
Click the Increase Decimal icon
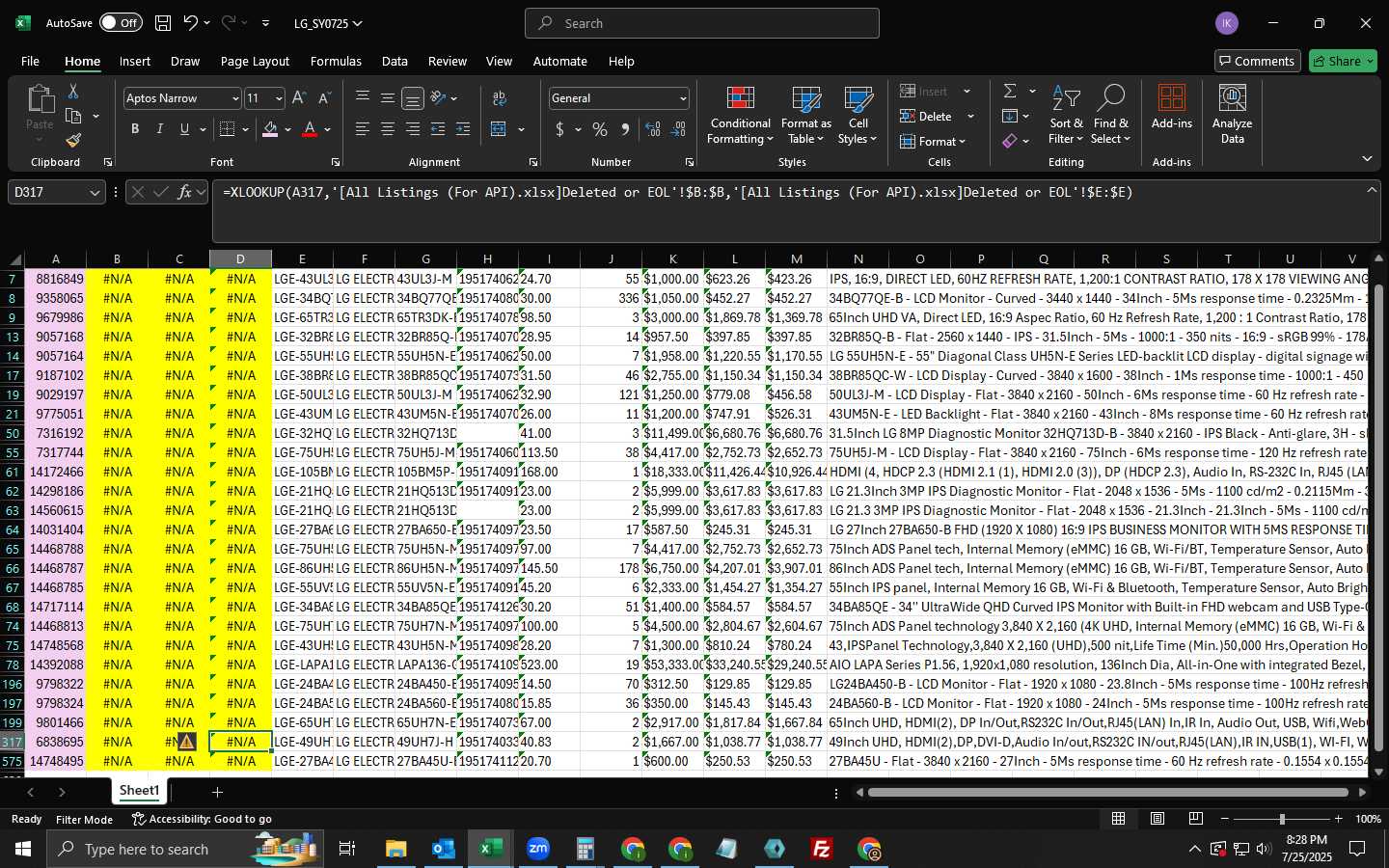[653, 129]
